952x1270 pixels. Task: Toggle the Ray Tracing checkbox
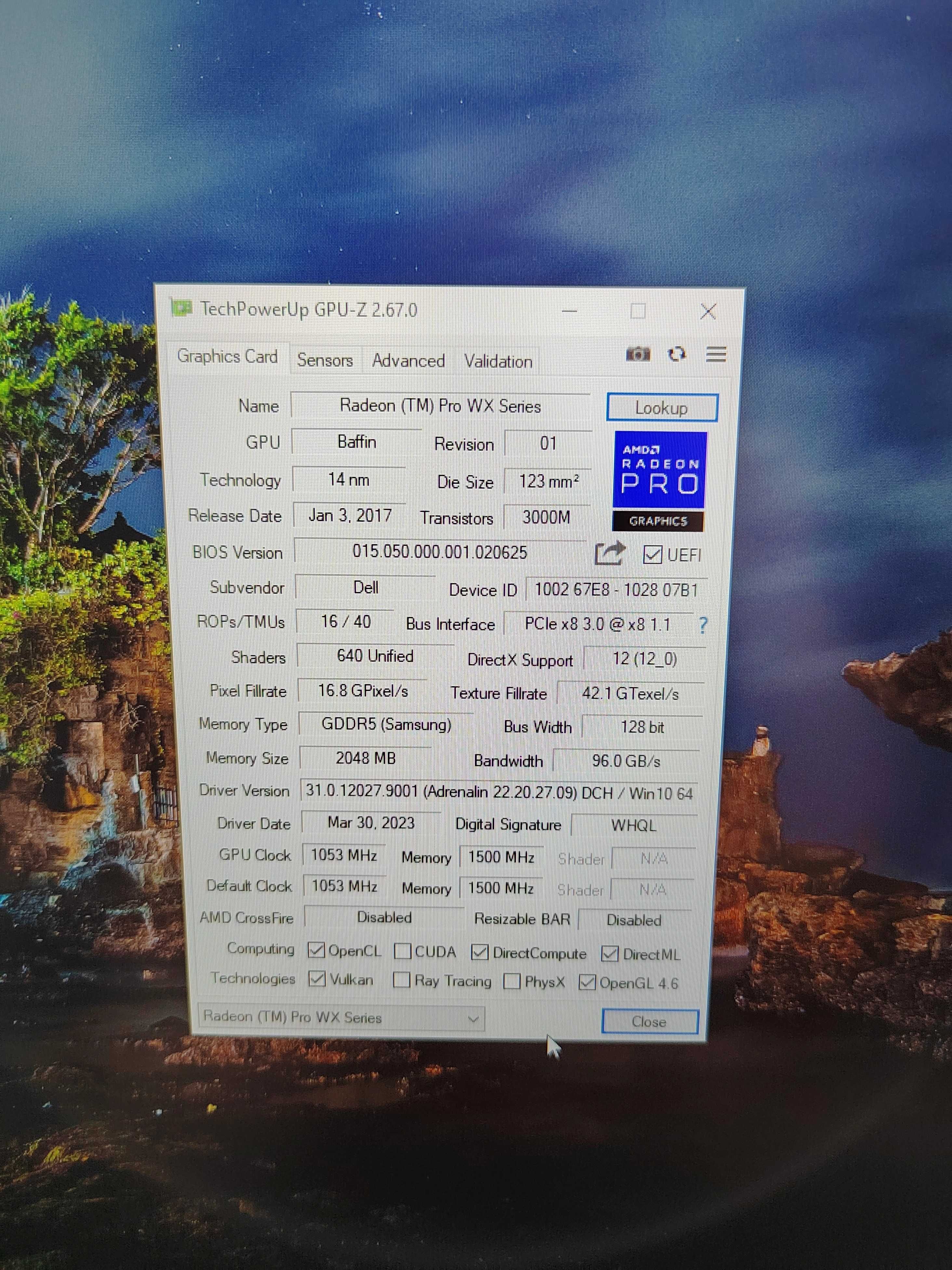tap(402, 980)
